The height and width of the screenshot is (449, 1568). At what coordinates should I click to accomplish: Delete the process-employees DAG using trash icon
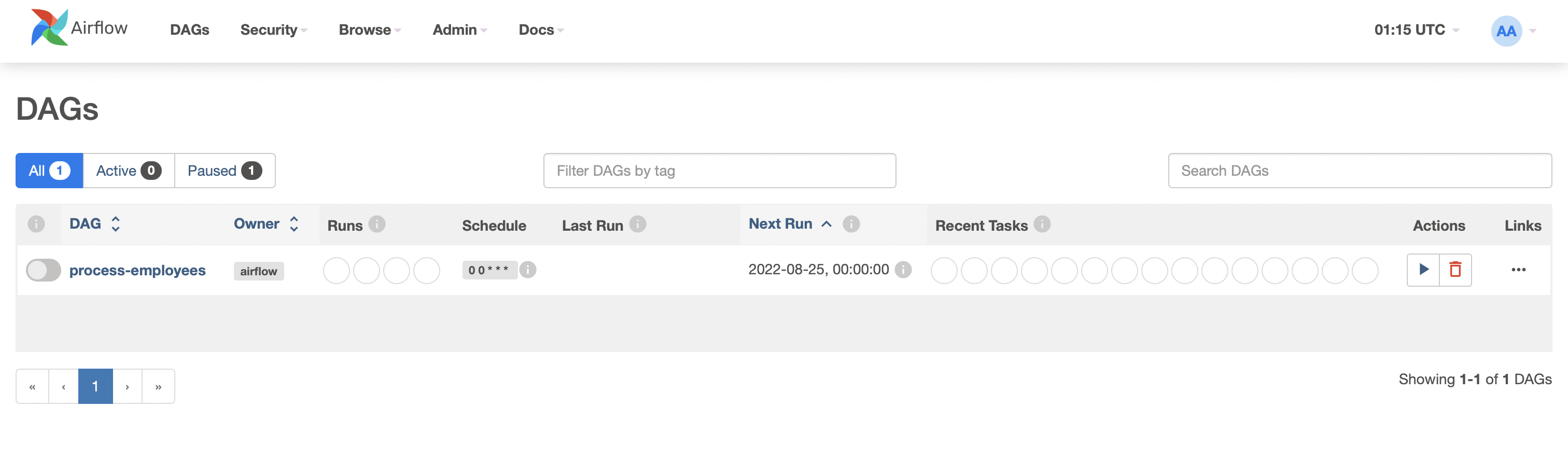[x=1455, y=270]
